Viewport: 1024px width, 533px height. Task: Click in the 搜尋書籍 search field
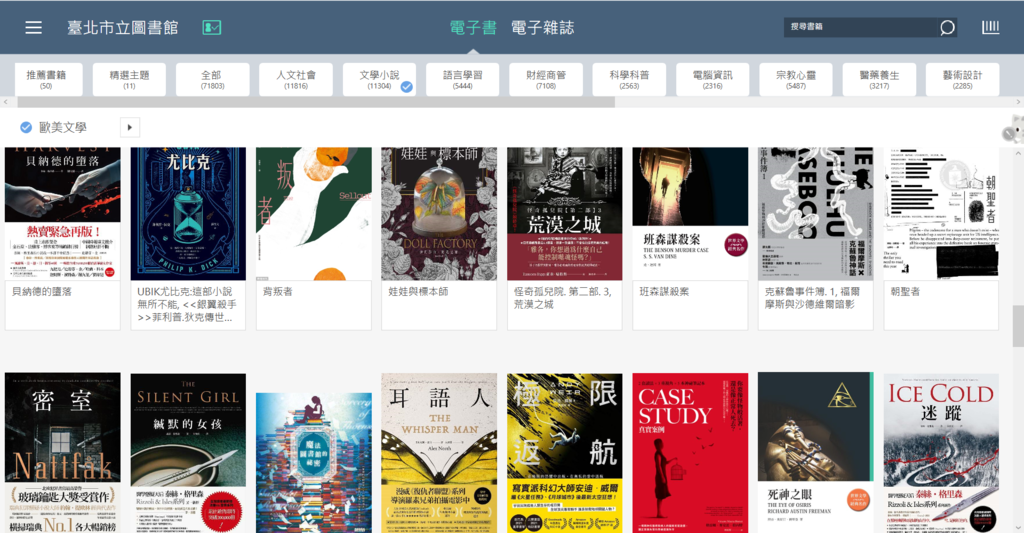[860, 27]
